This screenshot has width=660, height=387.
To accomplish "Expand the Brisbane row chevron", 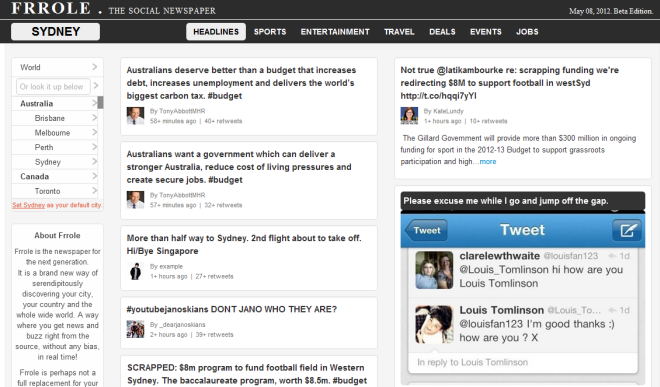I will point(94,118).
